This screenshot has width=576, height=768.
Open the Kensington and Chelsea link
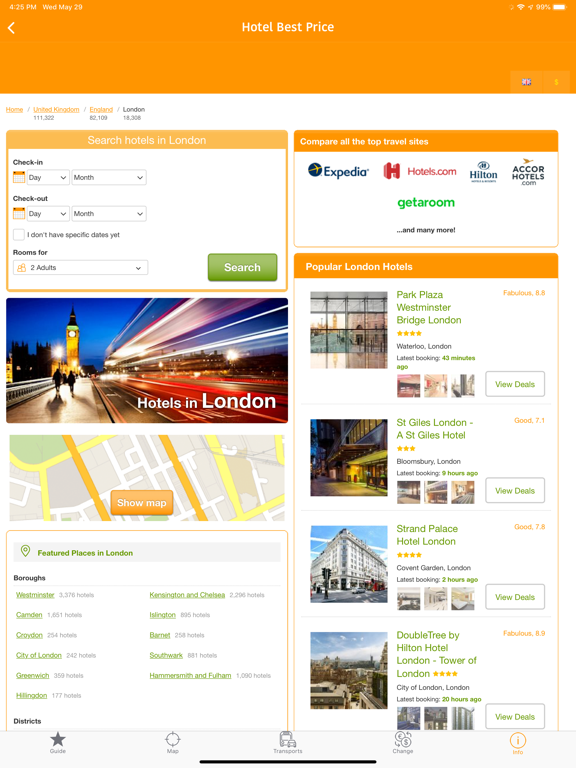click(187, 595)
